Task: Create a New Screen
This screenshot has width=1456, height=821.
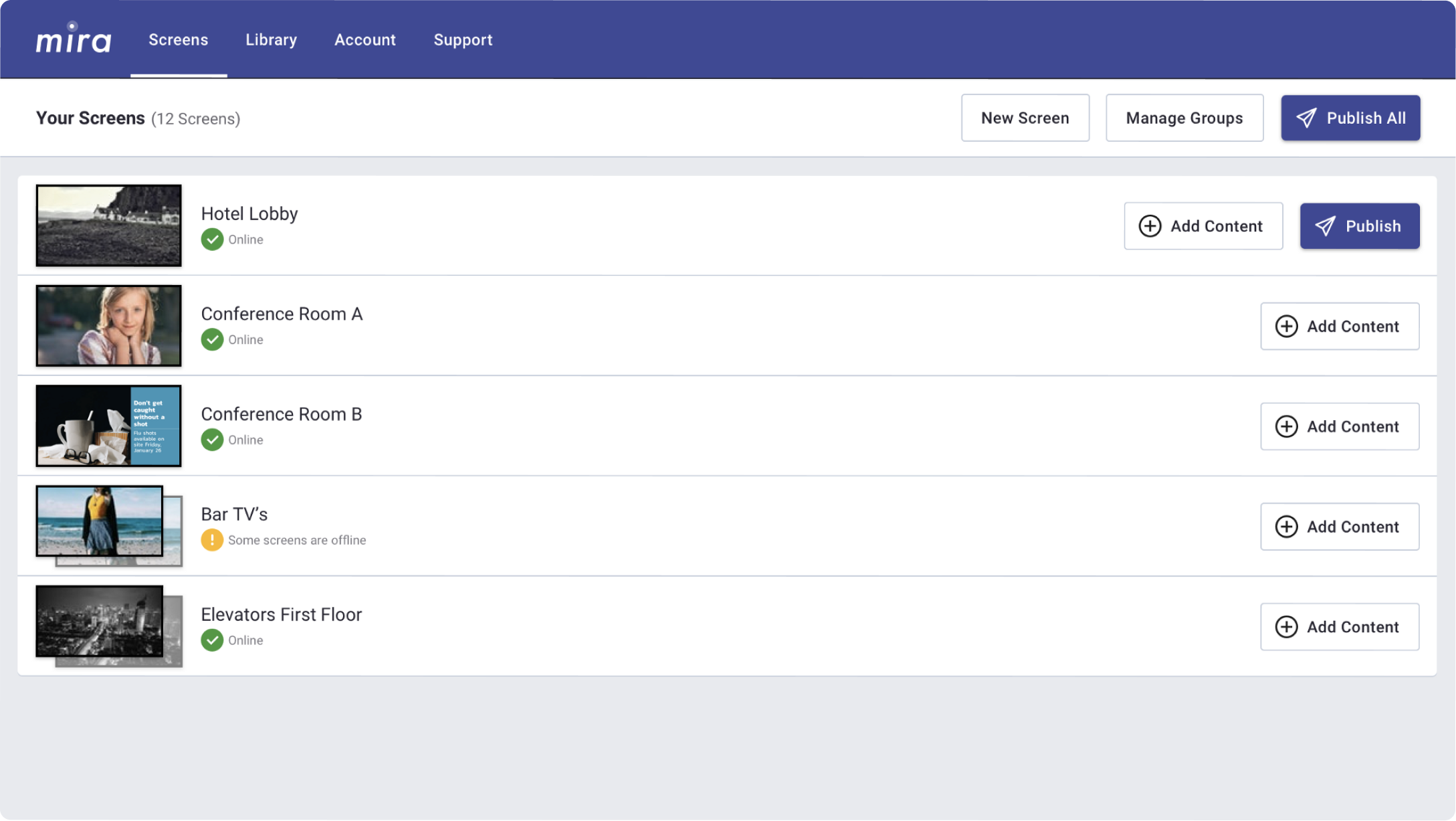Action: (x=1025, y=118)
